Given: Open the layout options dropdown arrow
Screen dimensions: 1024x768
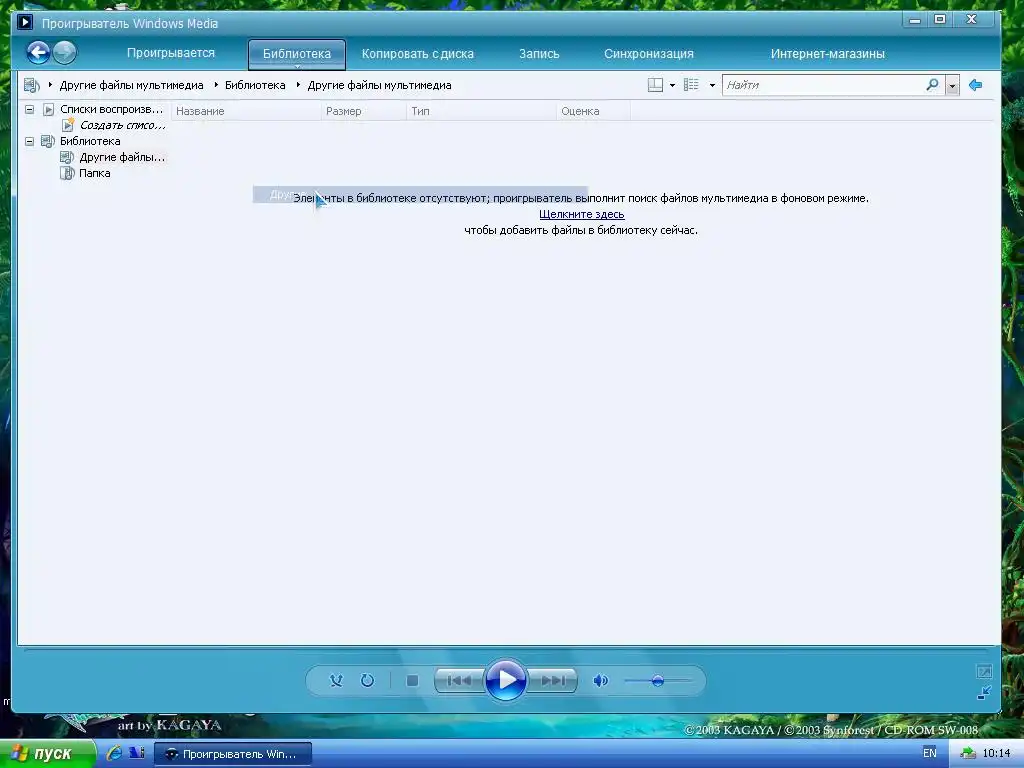Looking at the screenshot, I should click(672, 86).
